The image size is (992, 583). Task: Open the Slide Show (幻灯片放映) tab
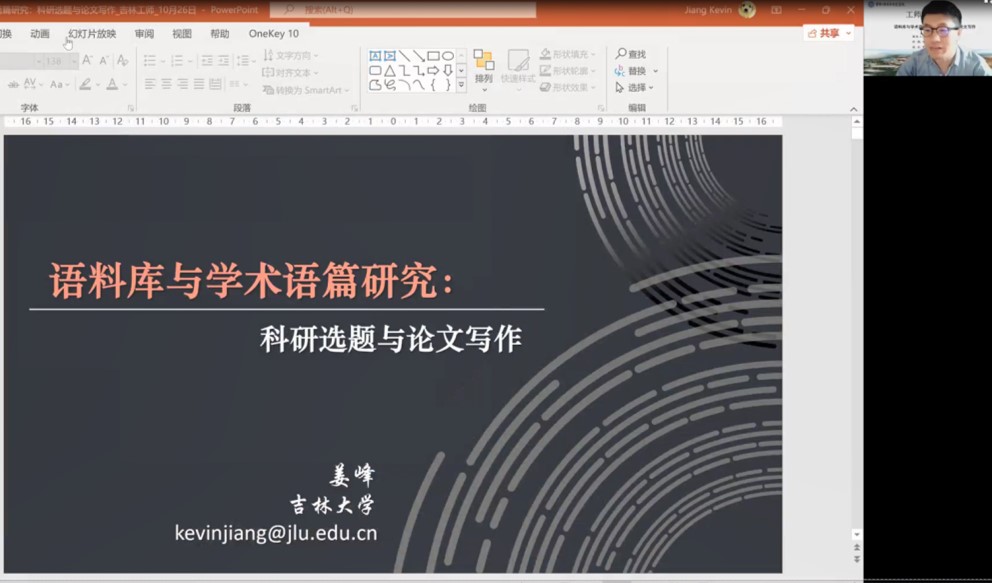[92, 33]
